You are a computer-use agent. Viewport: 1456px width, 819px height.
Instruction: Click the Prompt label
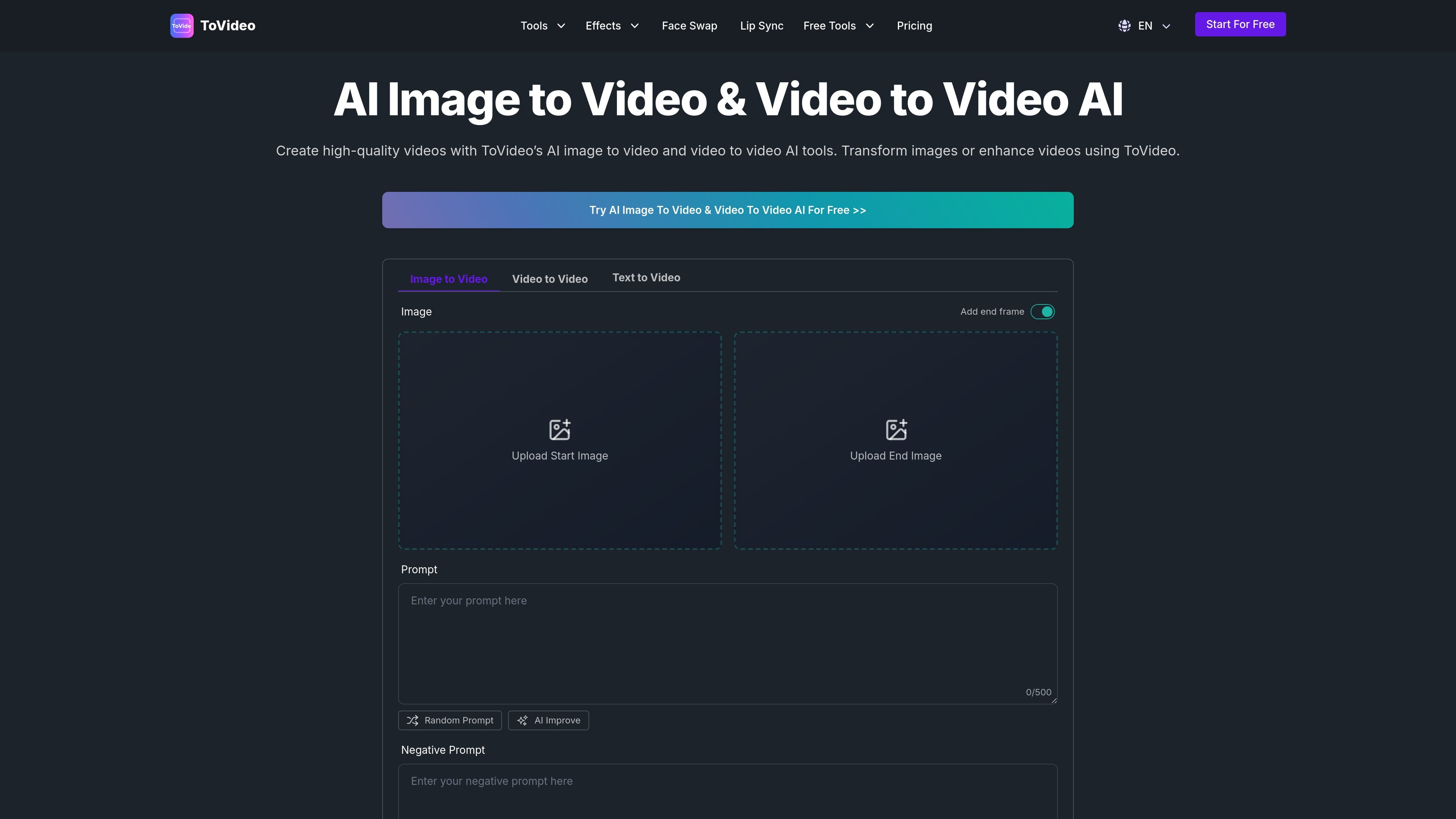[x=419, y=570]
